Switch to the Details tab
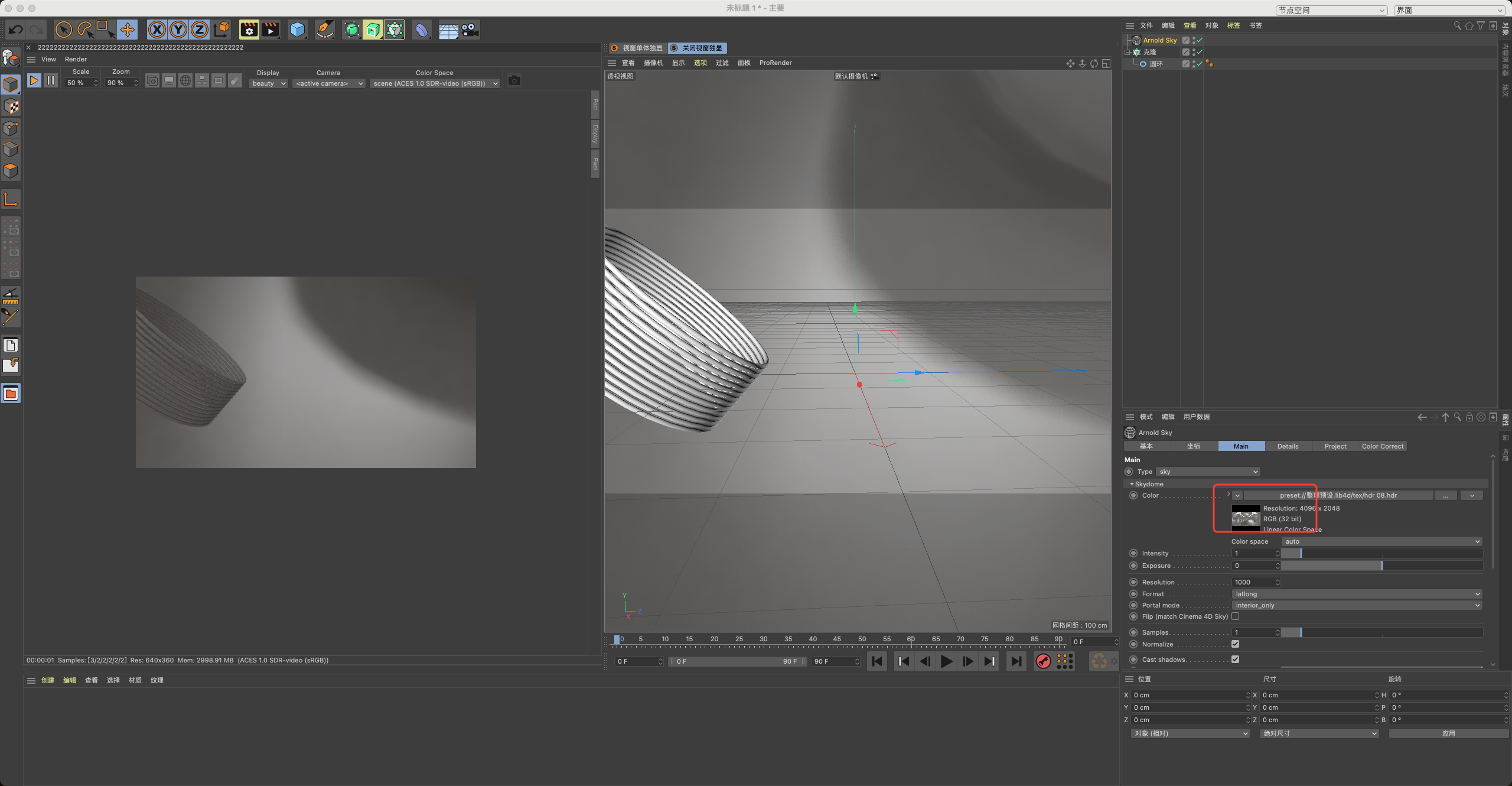Screen dimensions: 1512x786 tap(1288, 446)
